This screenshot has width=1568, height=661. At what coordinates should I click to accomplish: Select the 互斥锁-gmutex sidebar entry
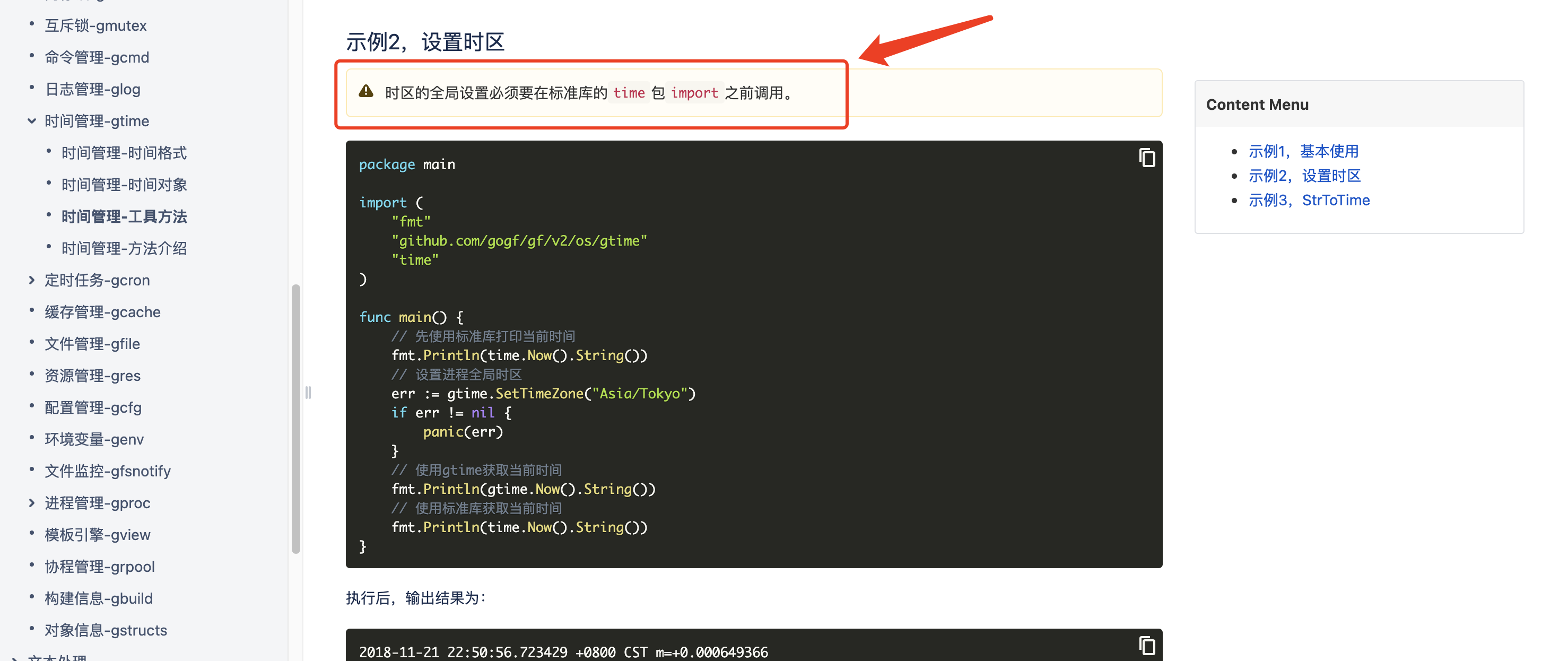point(95,25)
